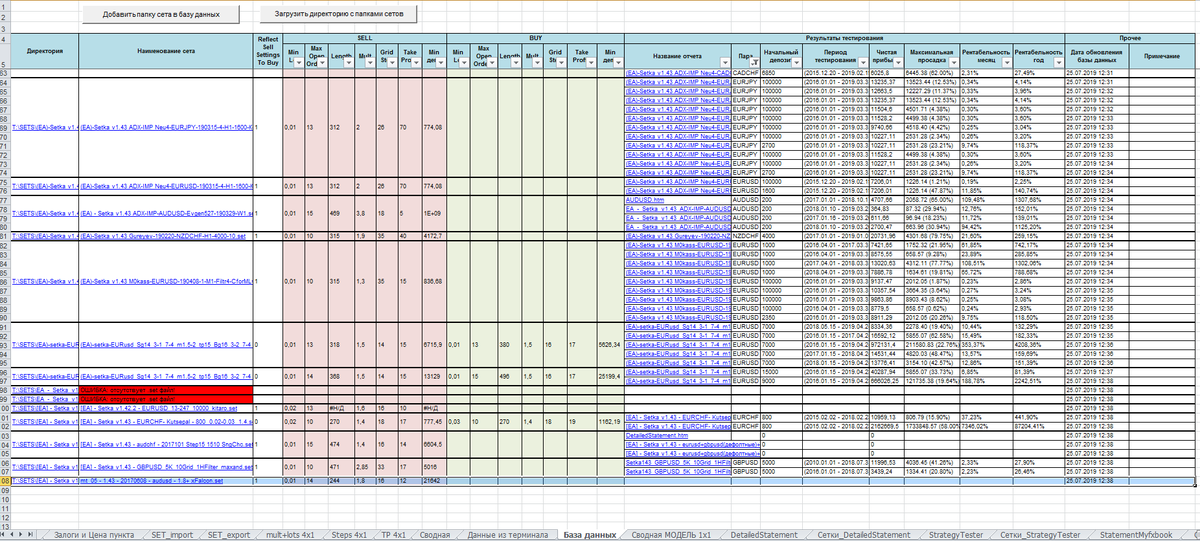Image resolution: width=1200 pixels, height=541 pixels.
Task: Open 'Максимальная просадка' filter dropdown
Action: pos(953,62)
